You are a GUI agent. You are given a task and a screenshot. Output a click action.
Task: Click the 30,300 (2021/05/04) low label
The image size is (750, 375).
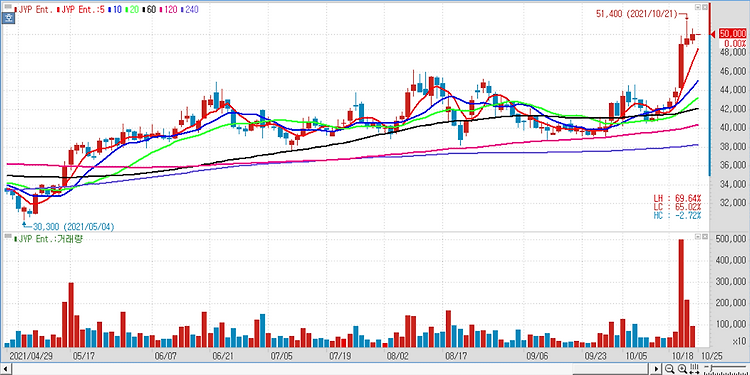pyautogui.click(x=74, y=226)
